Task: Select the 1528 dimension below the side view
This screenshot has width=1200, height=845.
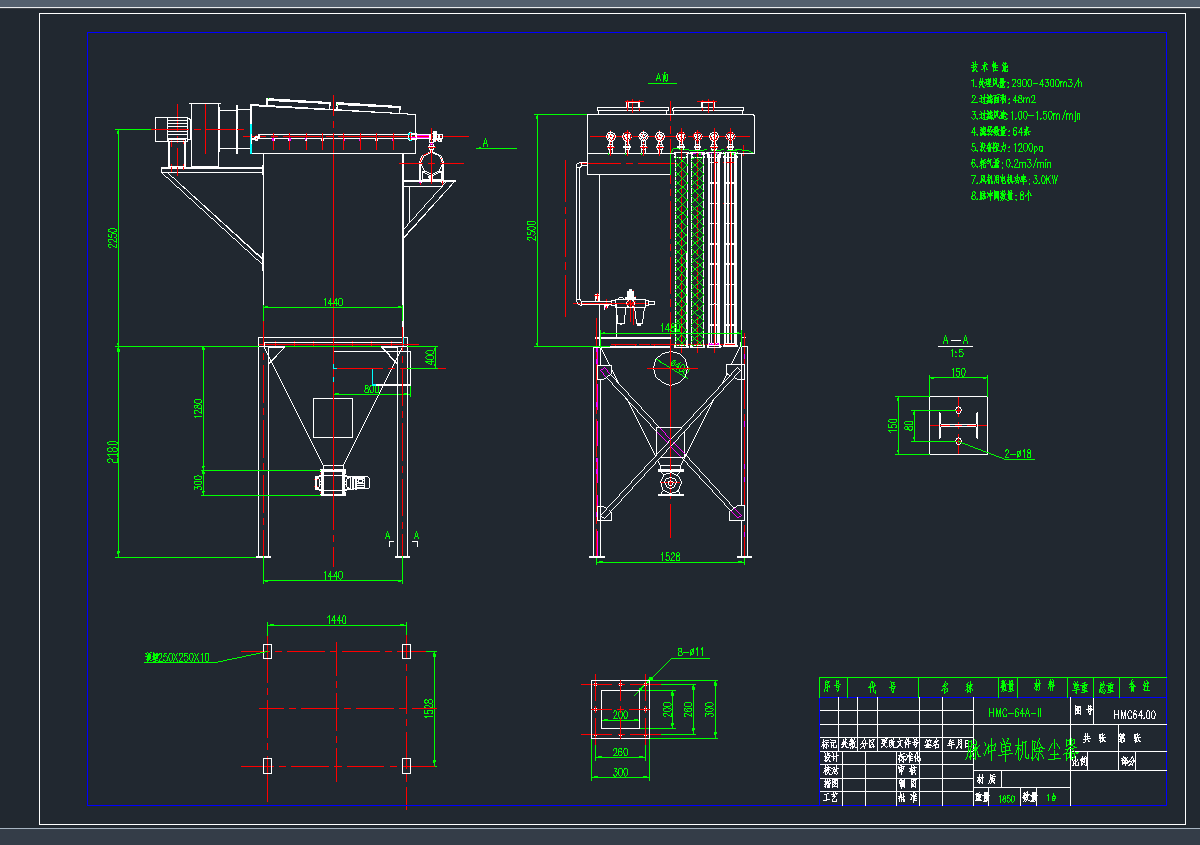Action: click(670, 558)
